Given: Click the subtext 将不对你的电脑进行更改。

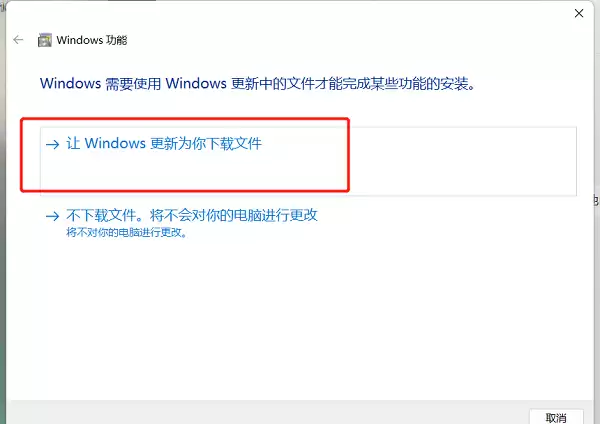Looking at the screenshot, I should [x=127, y=232].
